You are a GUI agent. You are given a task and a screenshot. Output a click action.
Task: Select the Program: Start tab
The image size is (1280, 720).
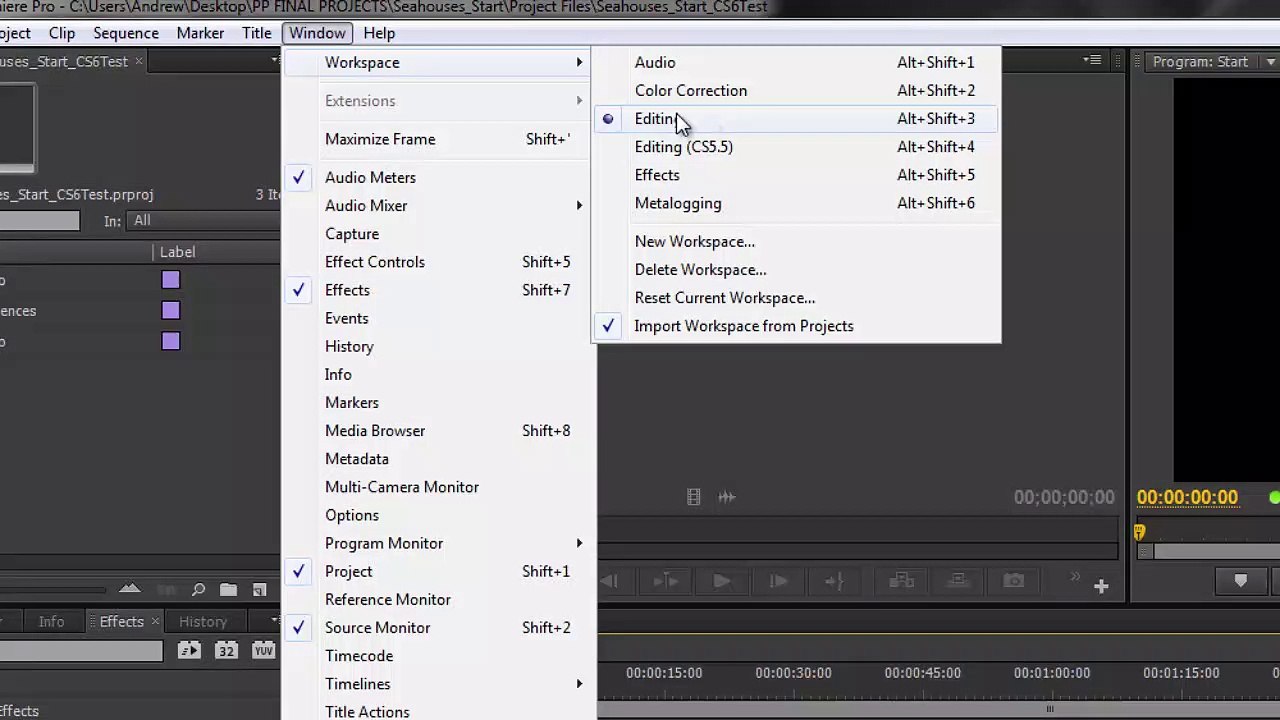click(1200, 62)
